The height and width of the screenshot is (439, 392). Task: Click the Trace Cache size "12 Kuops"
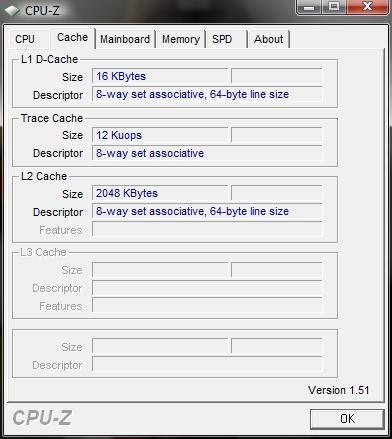point(160,135)
